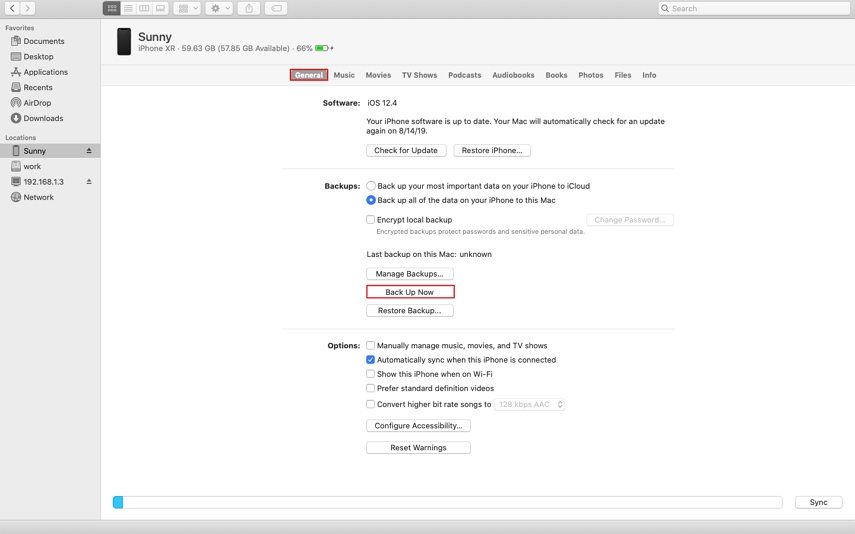The height and width of the screenshot is (534, 855).
Task: Switch to icon view in the toolbar
Action: pos(112,8)
